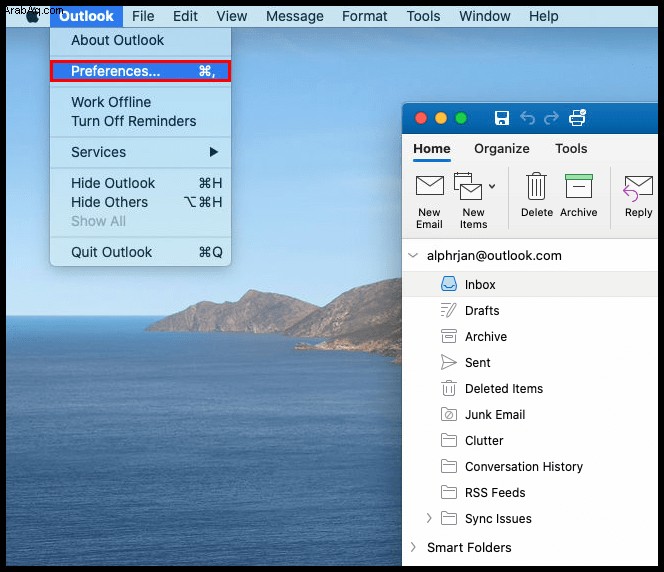The width and height of the screenshot is (664, 572).
Task: Click the green zoom window button
Action: [x=461, y=118]
